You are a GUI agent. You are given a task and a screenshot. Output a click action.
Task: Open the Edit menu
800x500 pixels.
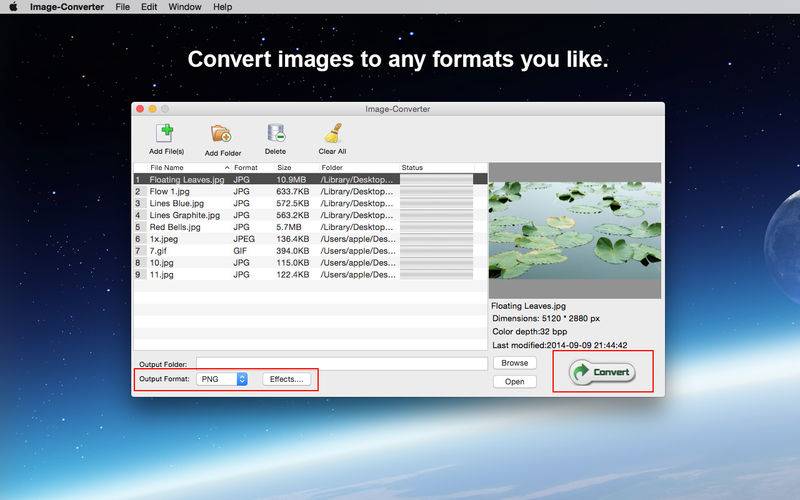(x=149, y=7)
